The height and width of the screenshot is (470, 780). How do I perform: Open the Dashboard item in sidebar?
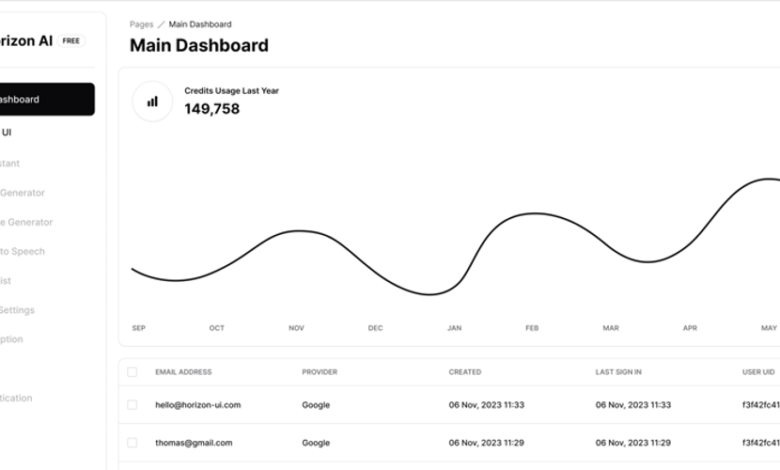tap(47, 99)
